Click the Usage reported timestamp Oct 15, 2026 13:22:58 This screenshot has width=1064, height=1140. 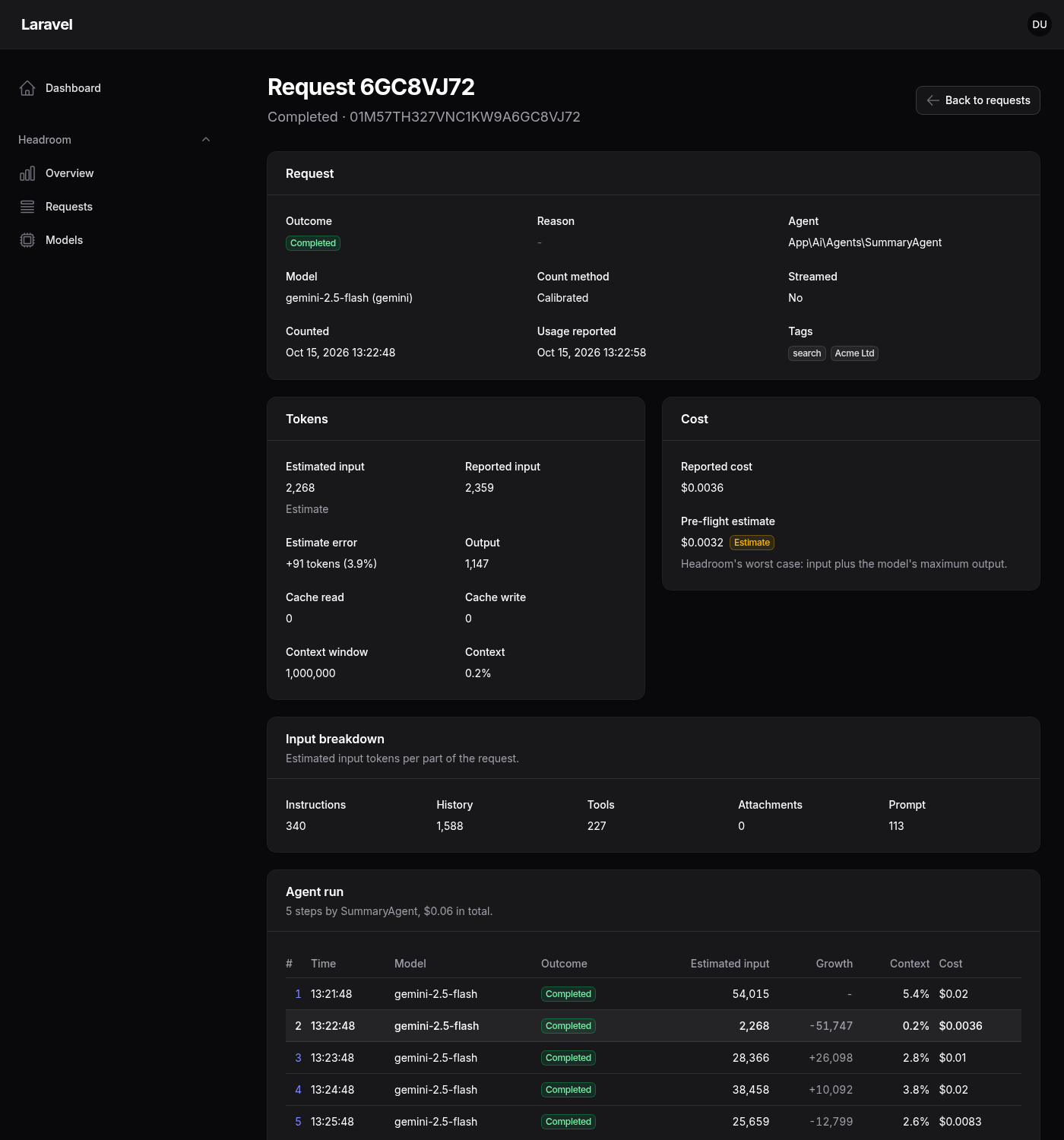point(591,353)
